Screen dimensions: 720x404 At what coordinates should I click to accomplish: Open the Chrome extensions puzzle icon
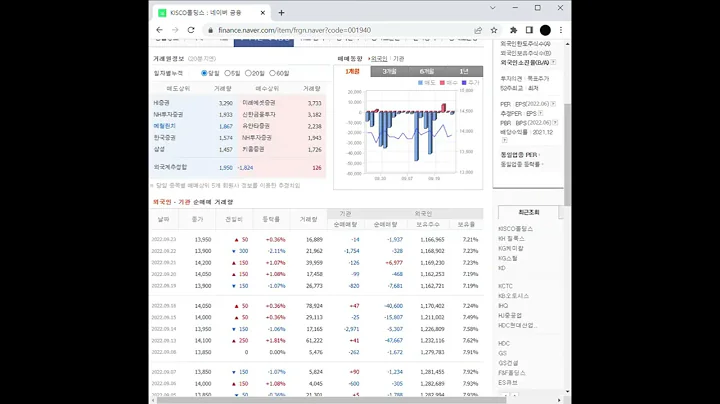(513, 30)
